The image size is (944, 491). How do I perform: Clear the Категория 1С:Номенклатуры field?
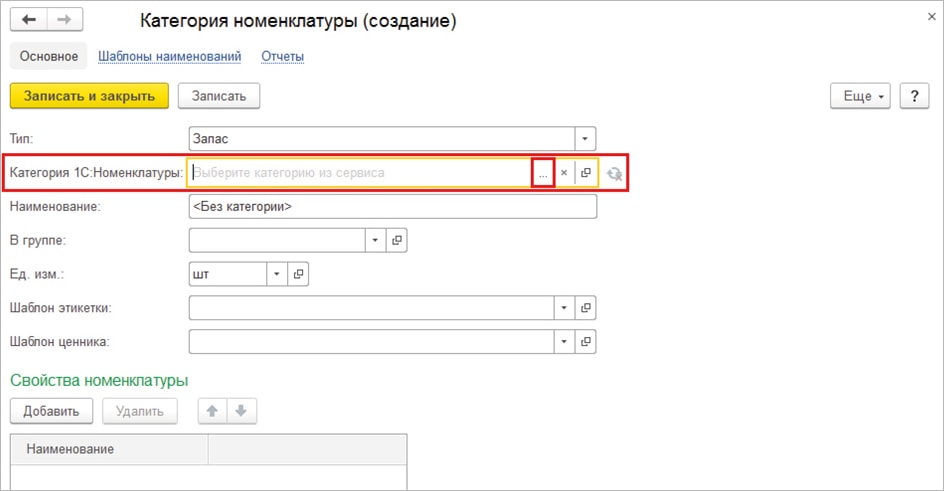[564, 173]
